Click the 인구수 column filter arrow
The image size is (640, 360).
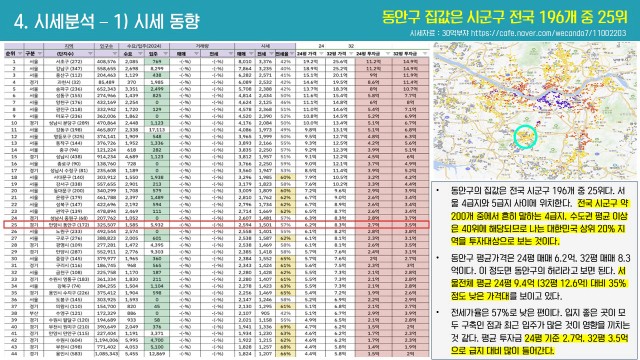(114, 54)
